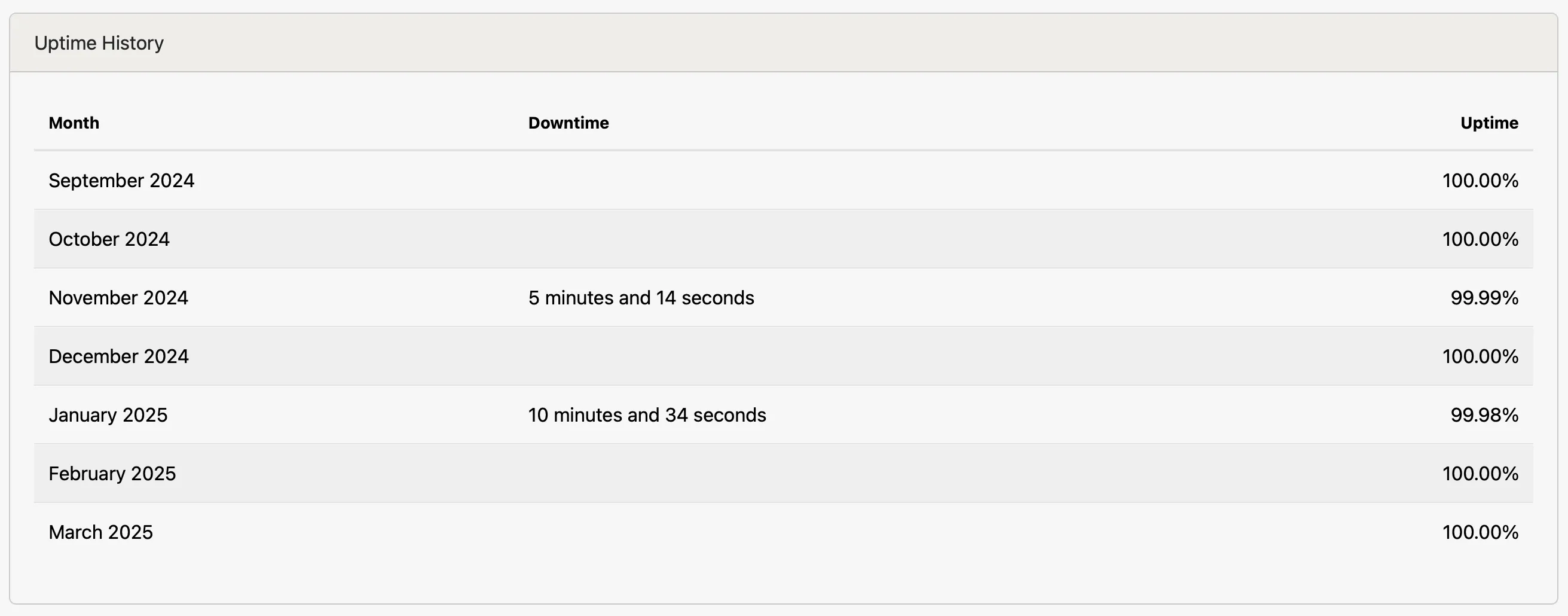Click the 5 minutes 14 seconds downtime

point(641,298)
